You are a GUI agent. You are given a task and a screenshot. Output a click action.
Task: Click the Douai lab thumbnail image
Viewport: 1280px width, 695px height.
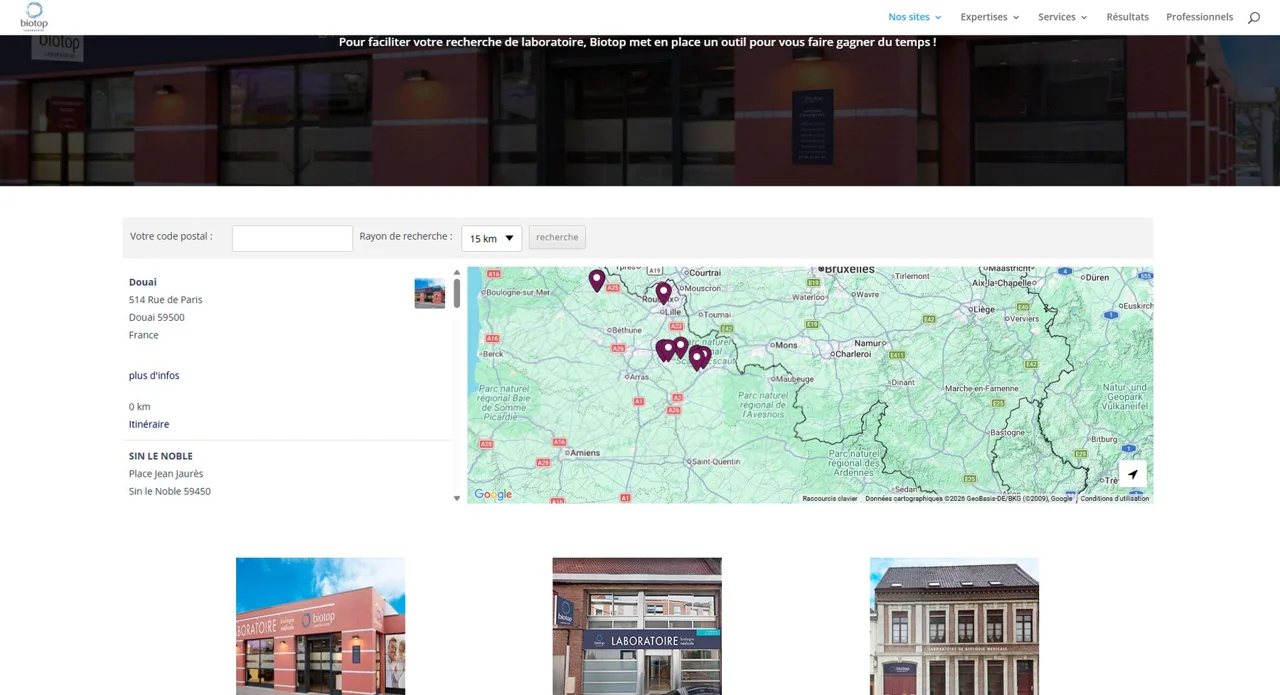430,293
